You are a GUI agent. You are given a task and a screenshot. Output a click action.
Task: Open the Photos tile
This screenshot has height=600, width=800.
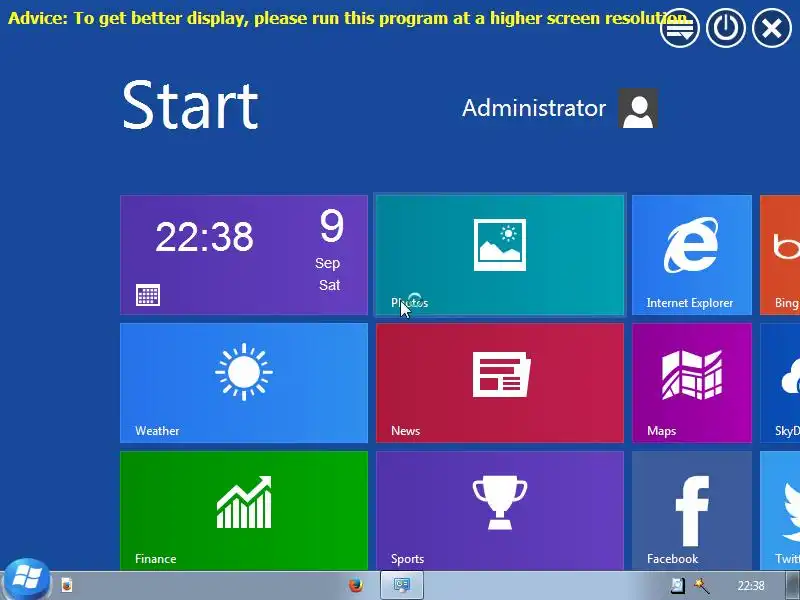[499, 255]
